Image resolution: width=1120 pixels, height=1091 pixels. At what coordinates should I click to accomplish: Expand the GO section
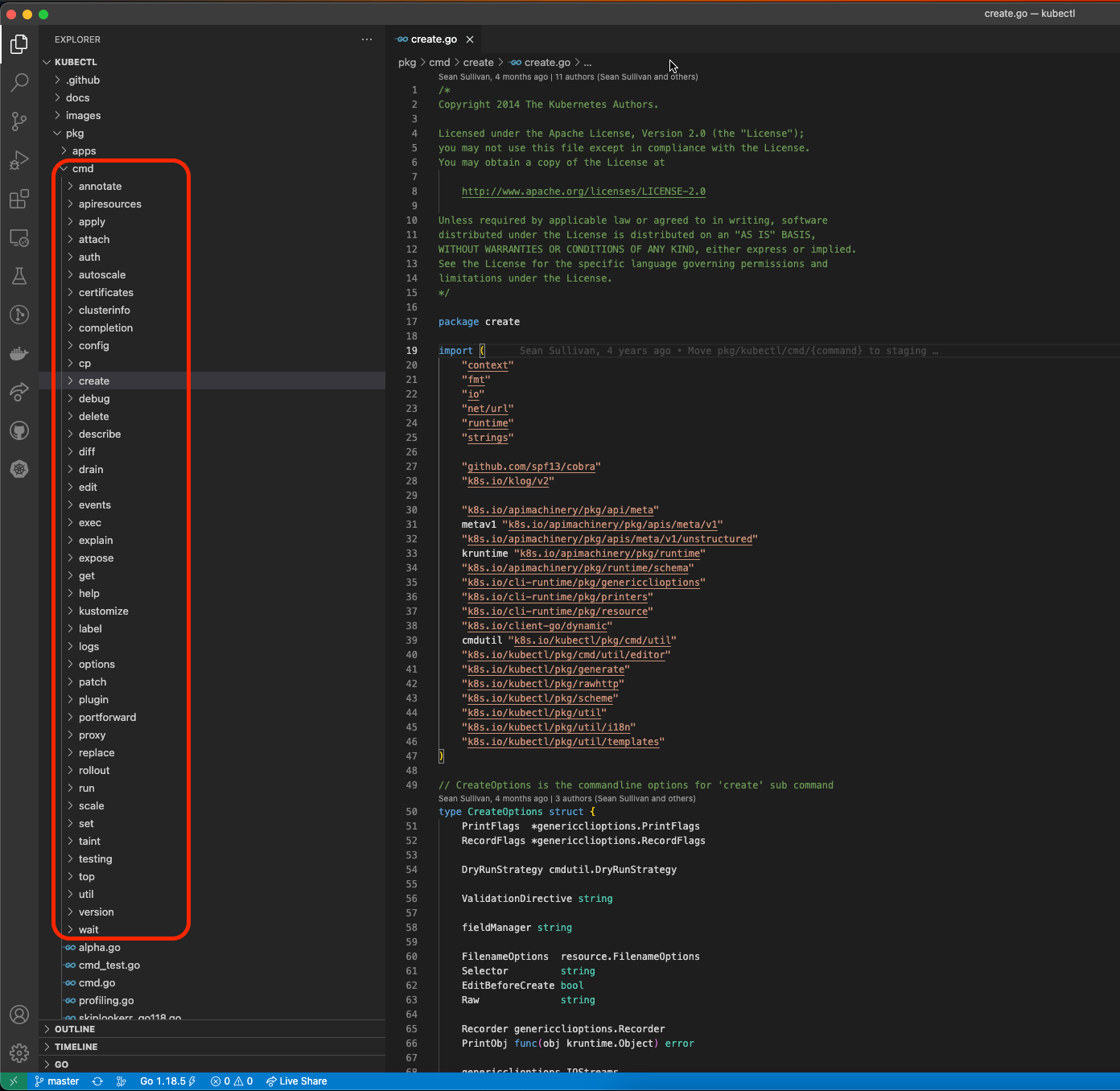click(x=212, y=1064)
